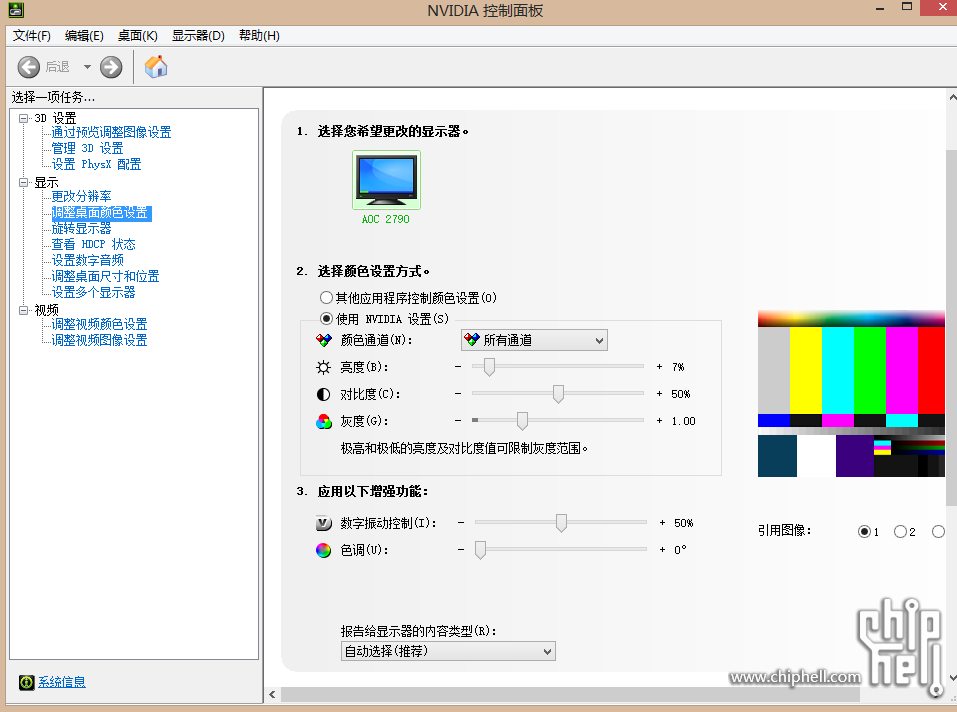Click the vertical scrollbar down arrow
This screenshot has width=957, height=712.
click(x=952, y=678)
